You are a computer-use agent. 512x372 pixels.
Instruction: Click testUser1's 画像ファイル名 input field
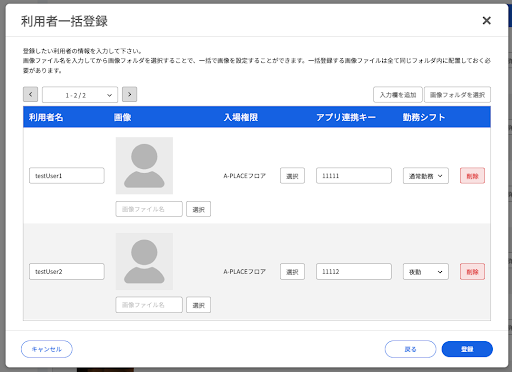click(149, 209)
